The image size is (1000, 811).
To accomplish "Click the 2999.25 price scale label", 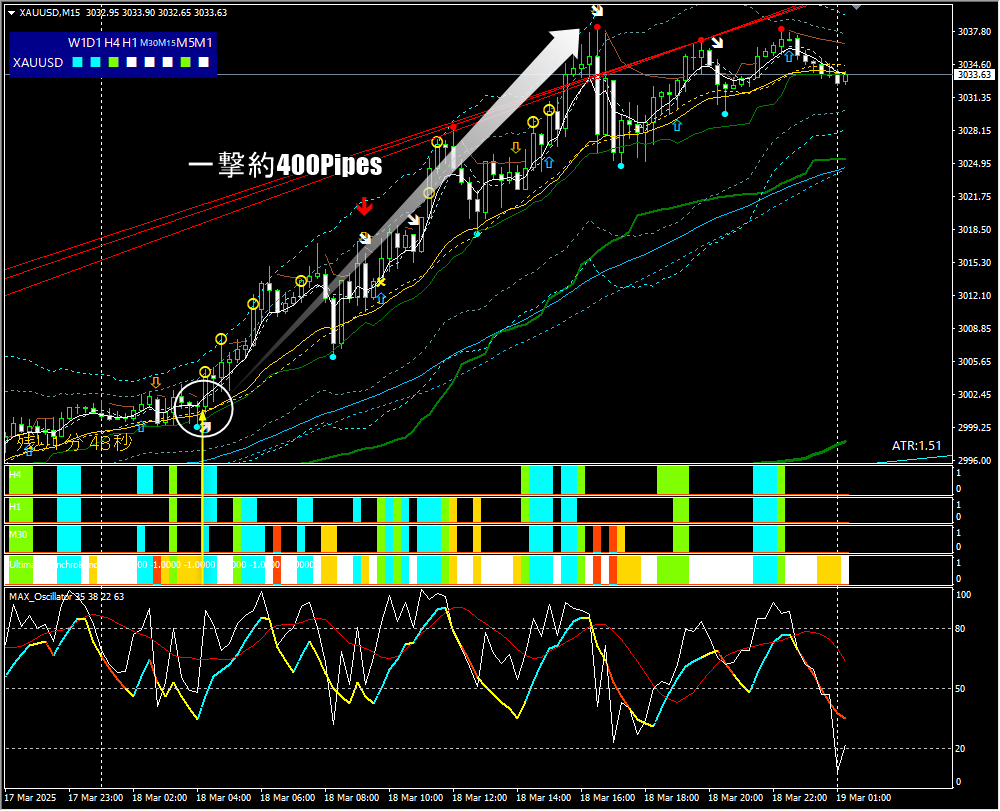I will [974, 427].
